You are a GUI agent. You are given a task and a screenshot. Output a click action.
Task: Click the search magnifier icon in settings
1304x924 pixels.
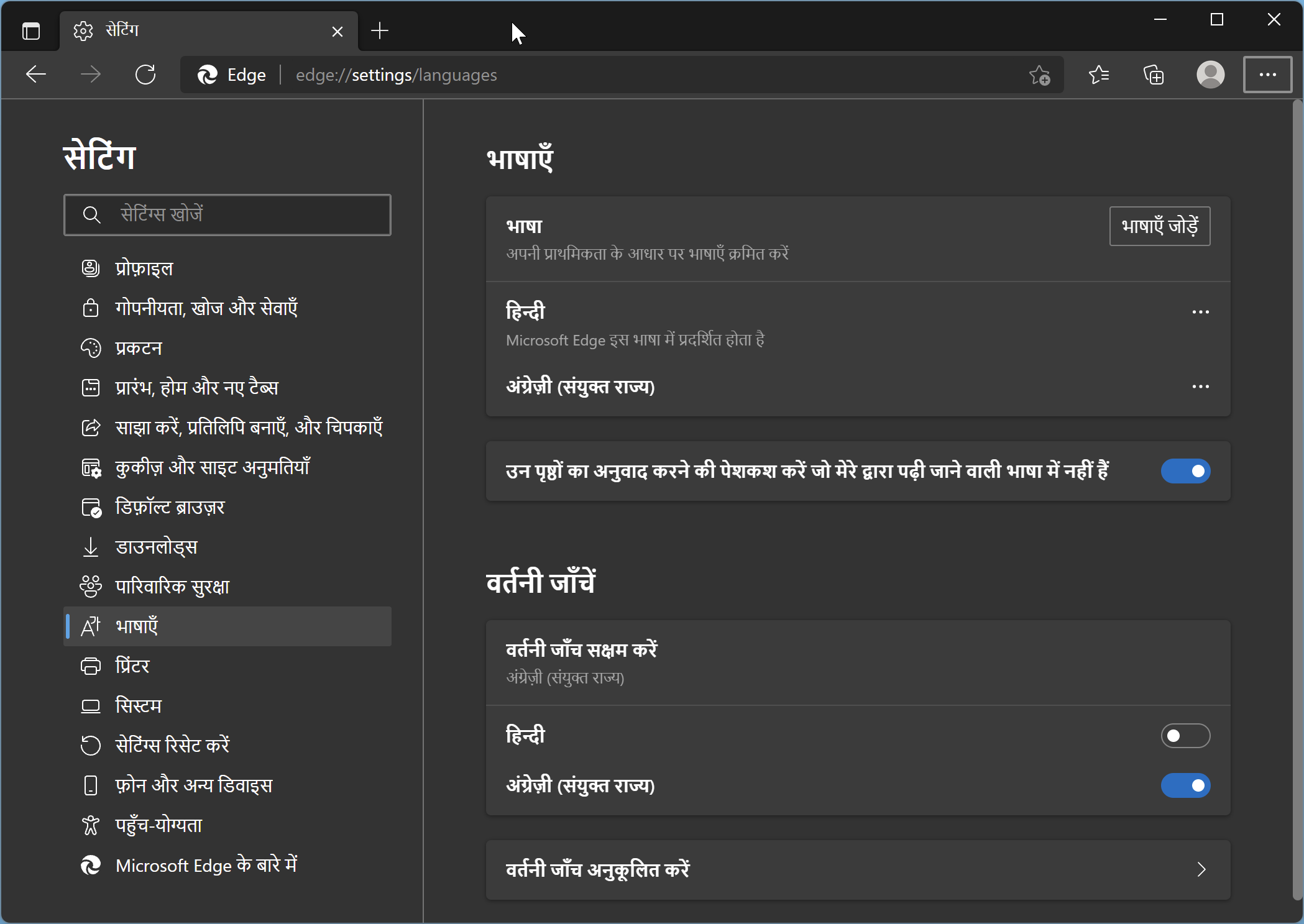[91, 215]
